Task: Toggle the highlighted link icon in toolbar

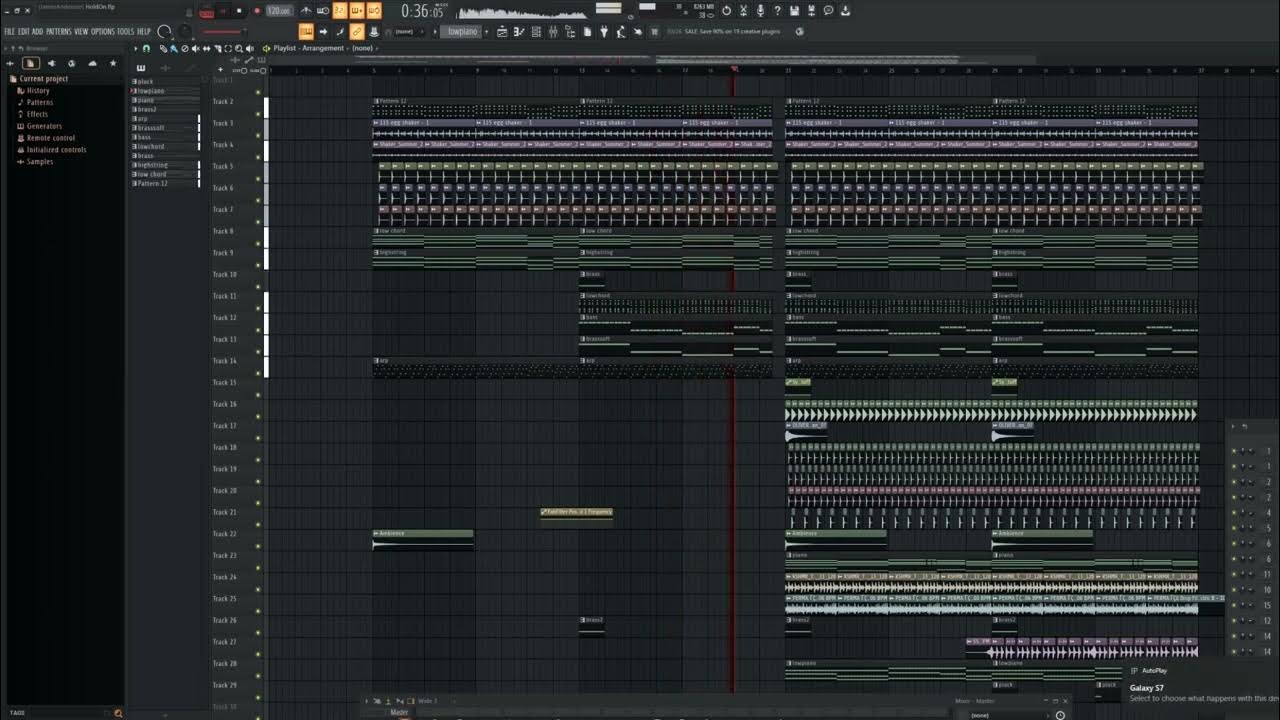Action: click(x=356, y=31)
